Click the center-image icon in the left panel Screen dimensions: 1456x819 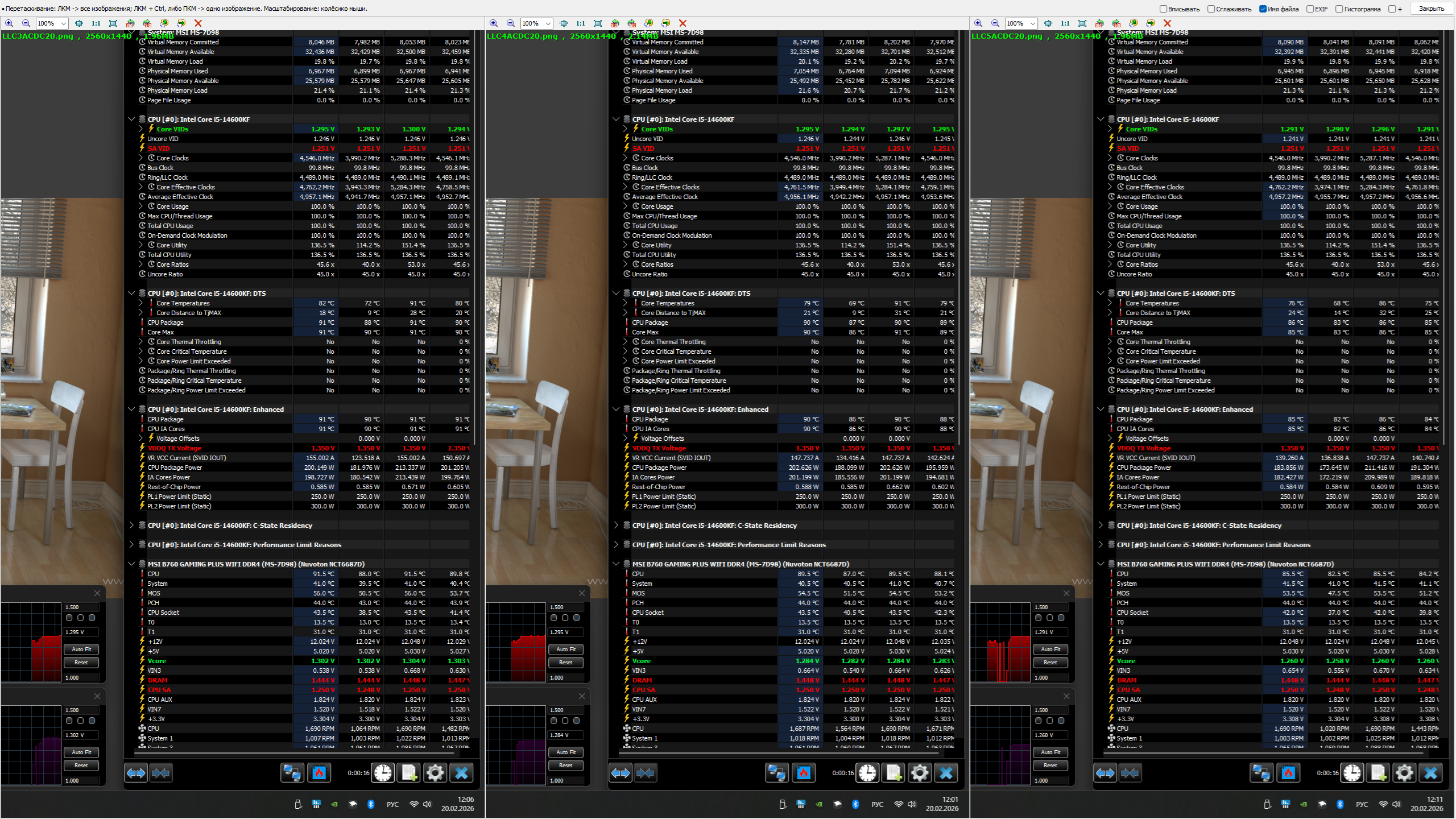[x=79, y=23]
